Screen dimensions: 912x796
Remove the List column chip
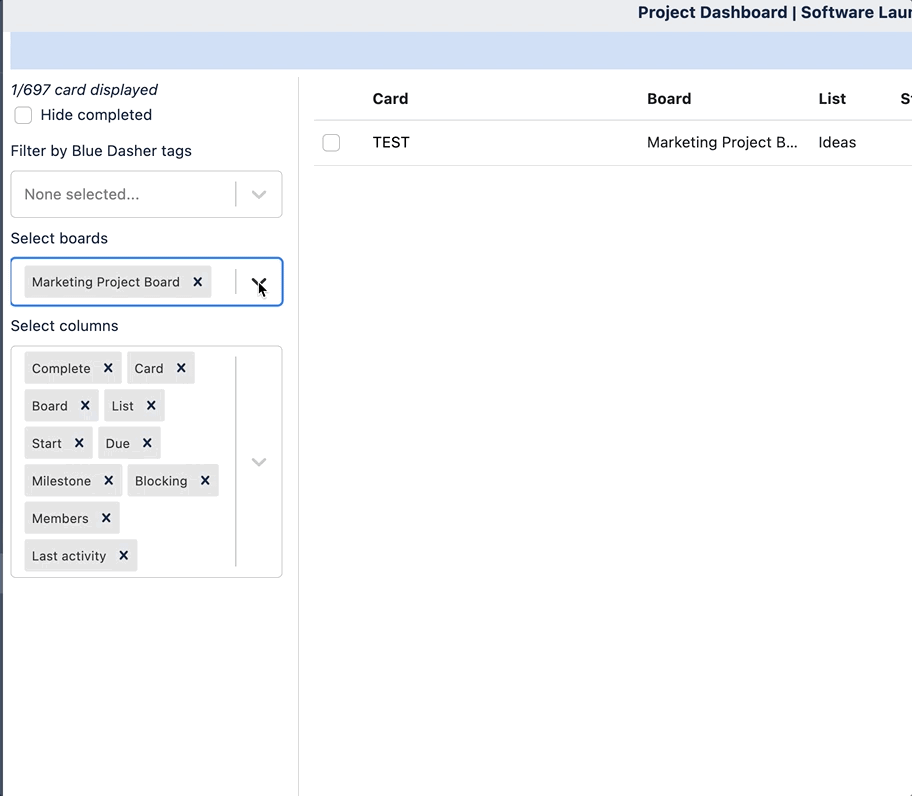tap(151, 405)
